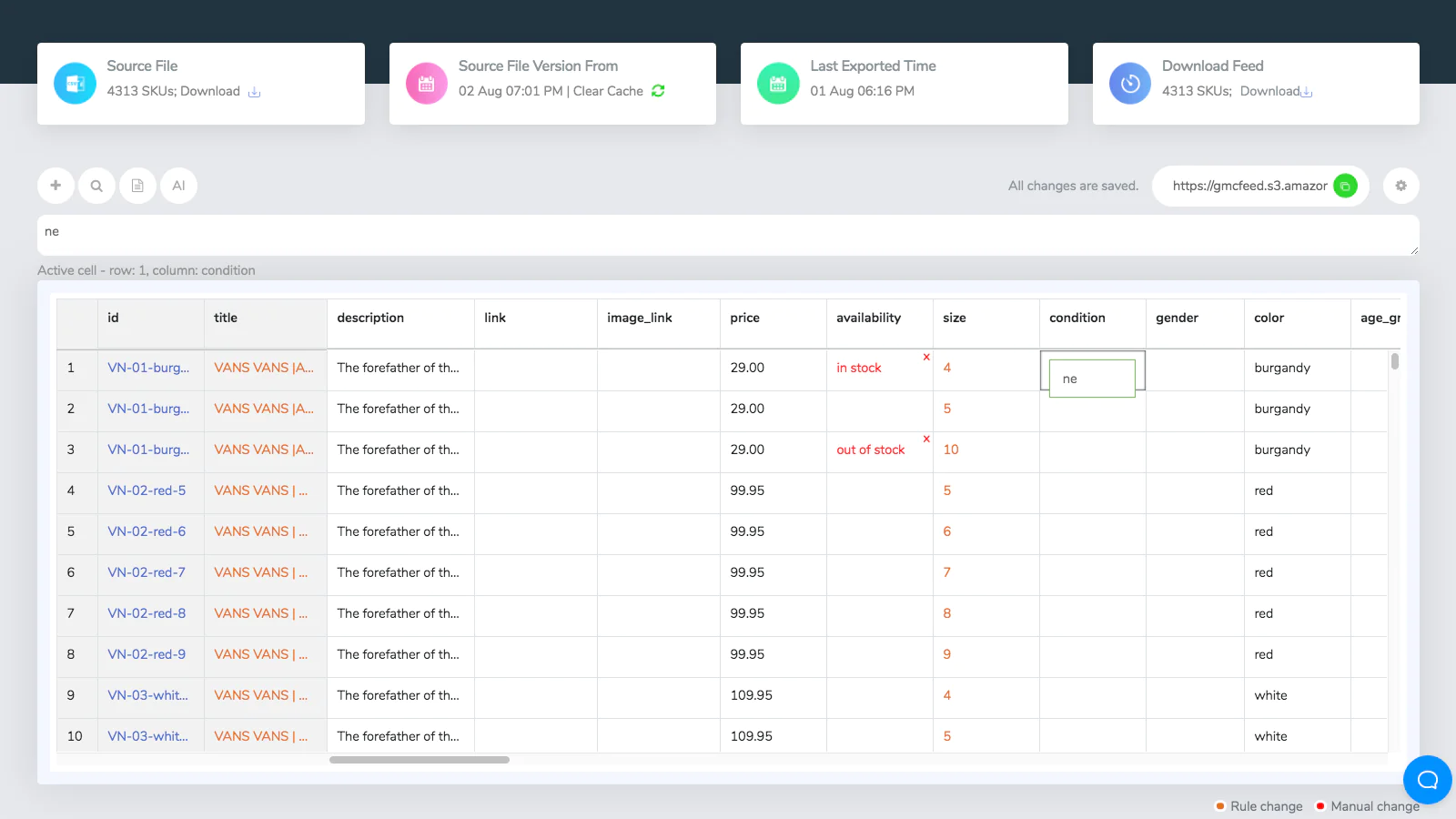1456x819 pixels.
Task: Click the pink Source File Version calendar icon
Action: (426, 84)
